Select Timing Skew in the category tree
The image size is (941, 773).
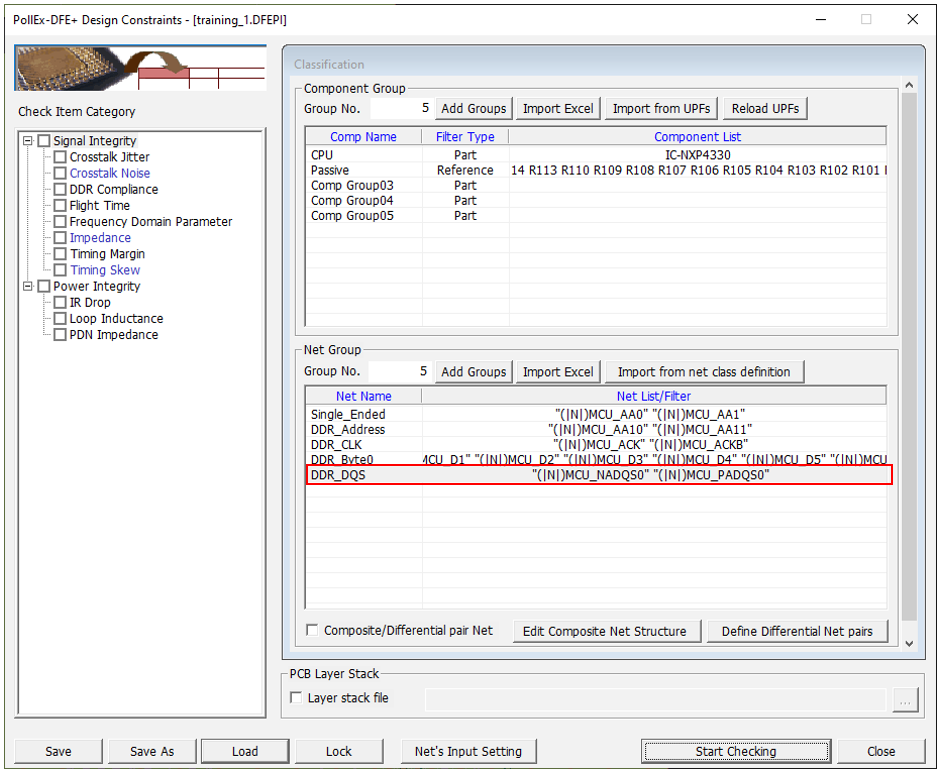(x=104, y=270)
